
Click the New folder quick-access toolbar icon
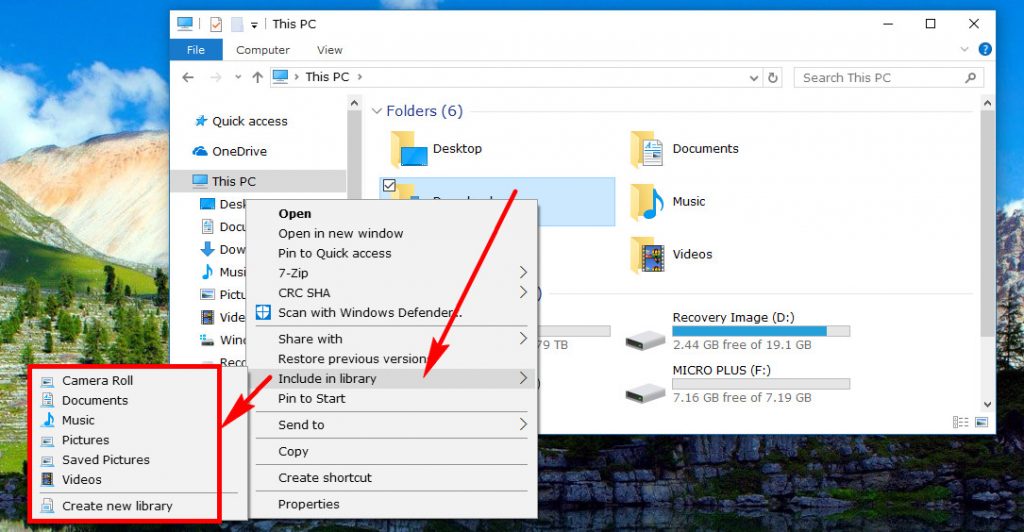click(x=236, y=24)
